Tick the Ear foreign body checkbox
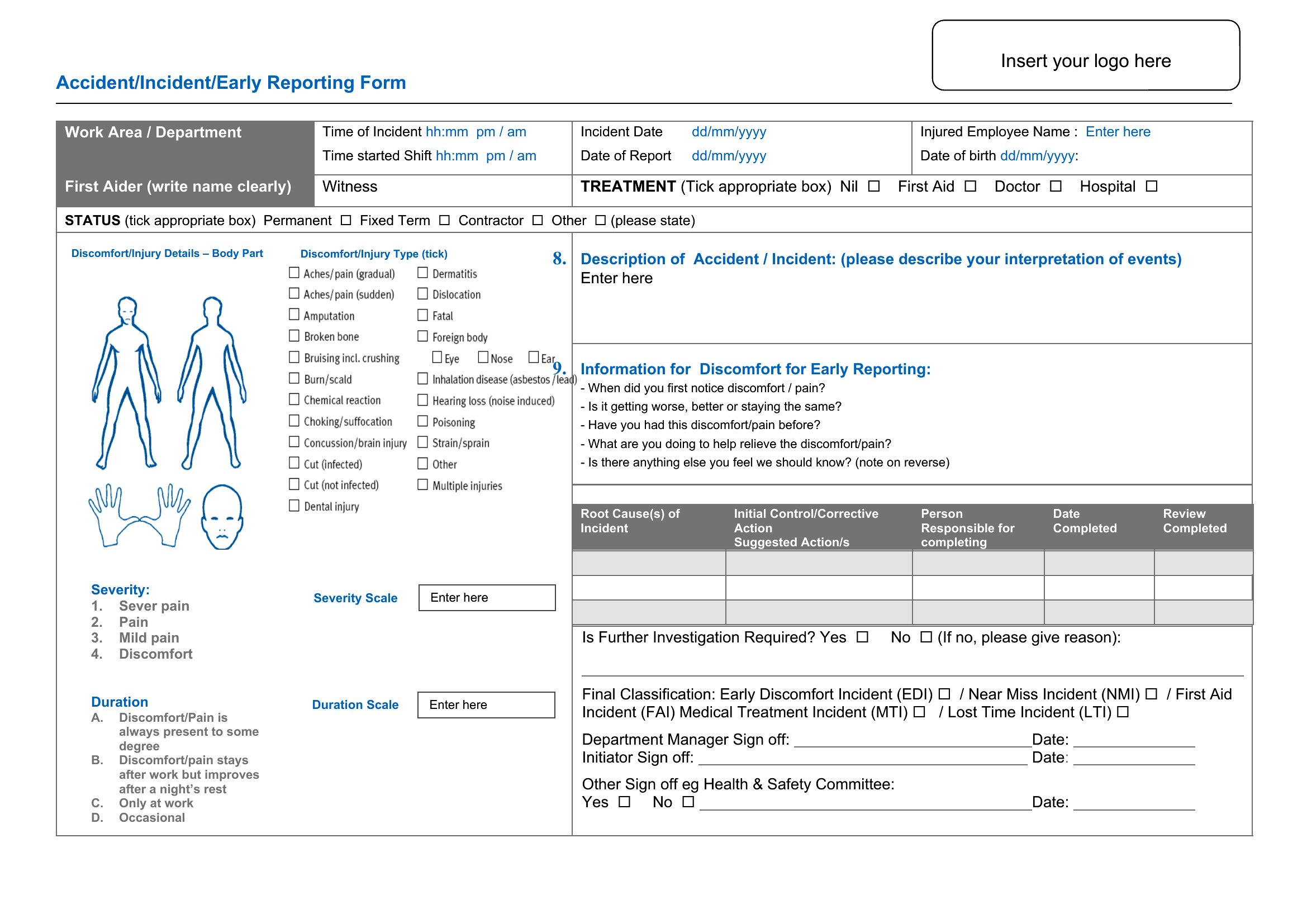The image size is (1307, 924). pos(534,358)
